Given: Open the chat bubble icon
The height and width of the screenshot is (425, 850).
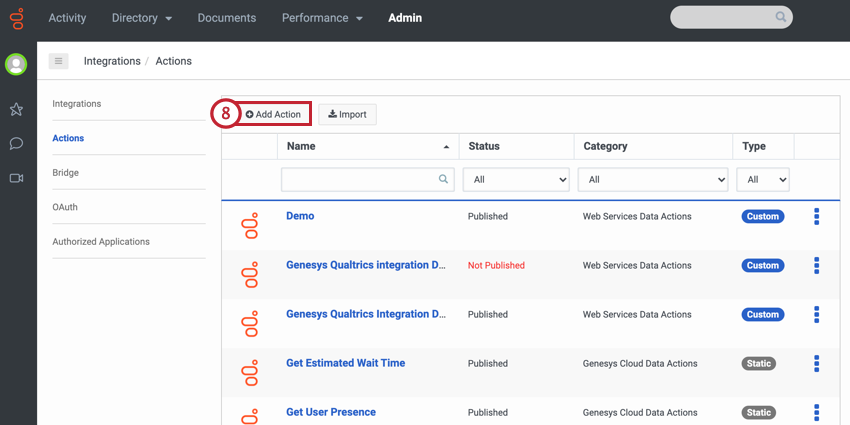Looking at the screenshot, I should (x=16, y=143).
